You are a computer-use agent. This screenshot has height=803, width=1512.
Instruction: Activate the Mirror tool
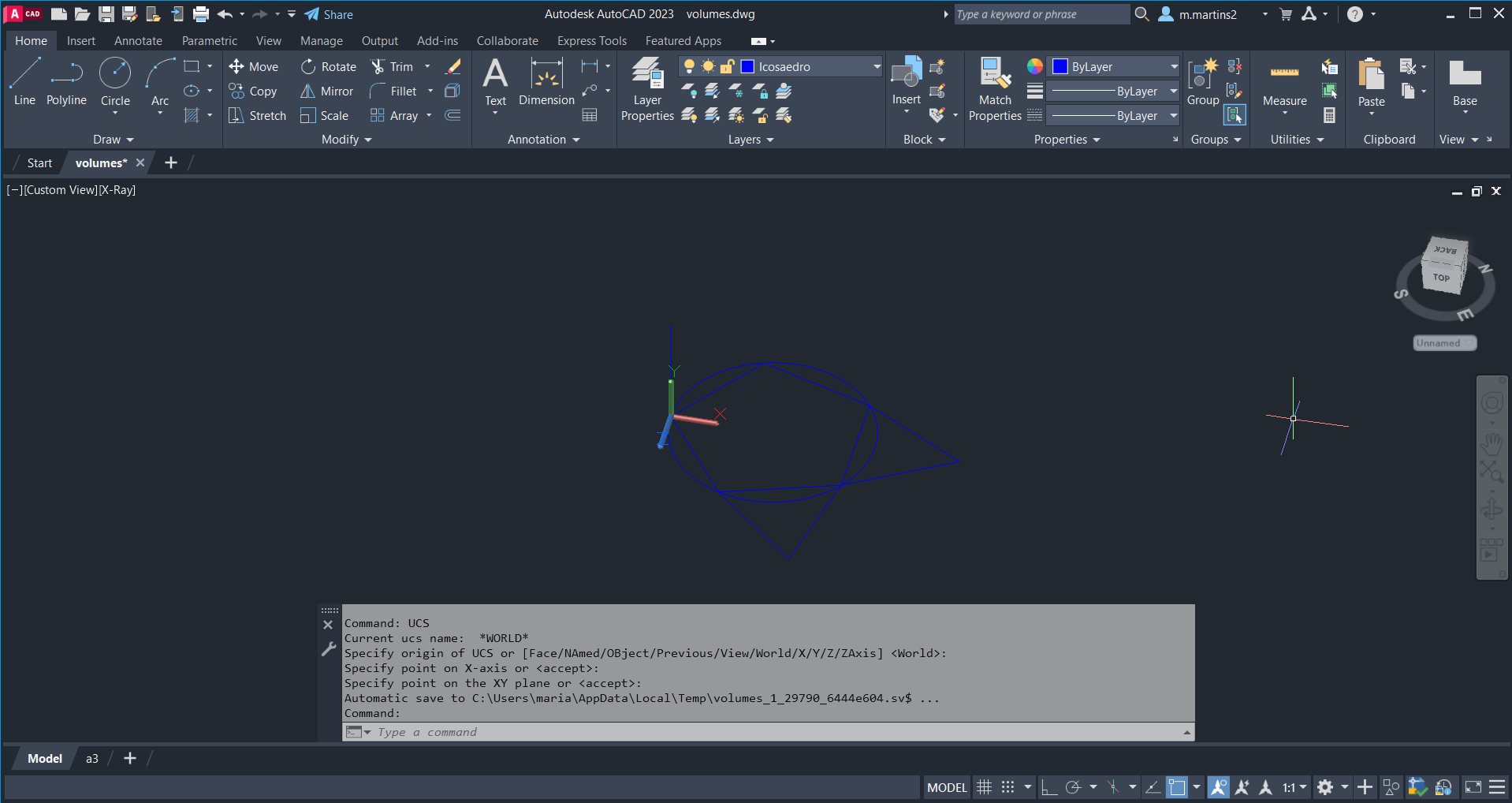pos(326,92)
